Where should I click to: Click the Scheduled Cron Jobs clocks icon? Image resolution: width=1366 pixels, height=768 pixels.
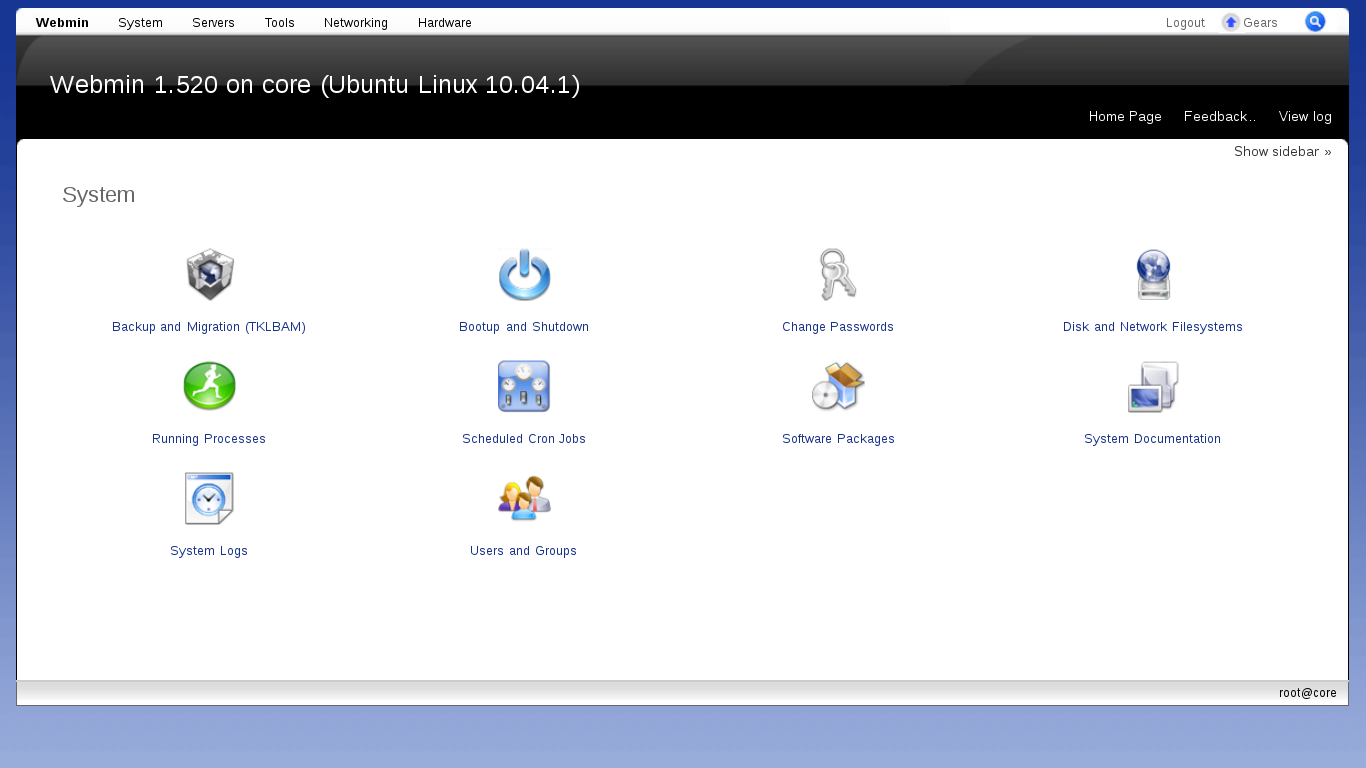[524, 386]
